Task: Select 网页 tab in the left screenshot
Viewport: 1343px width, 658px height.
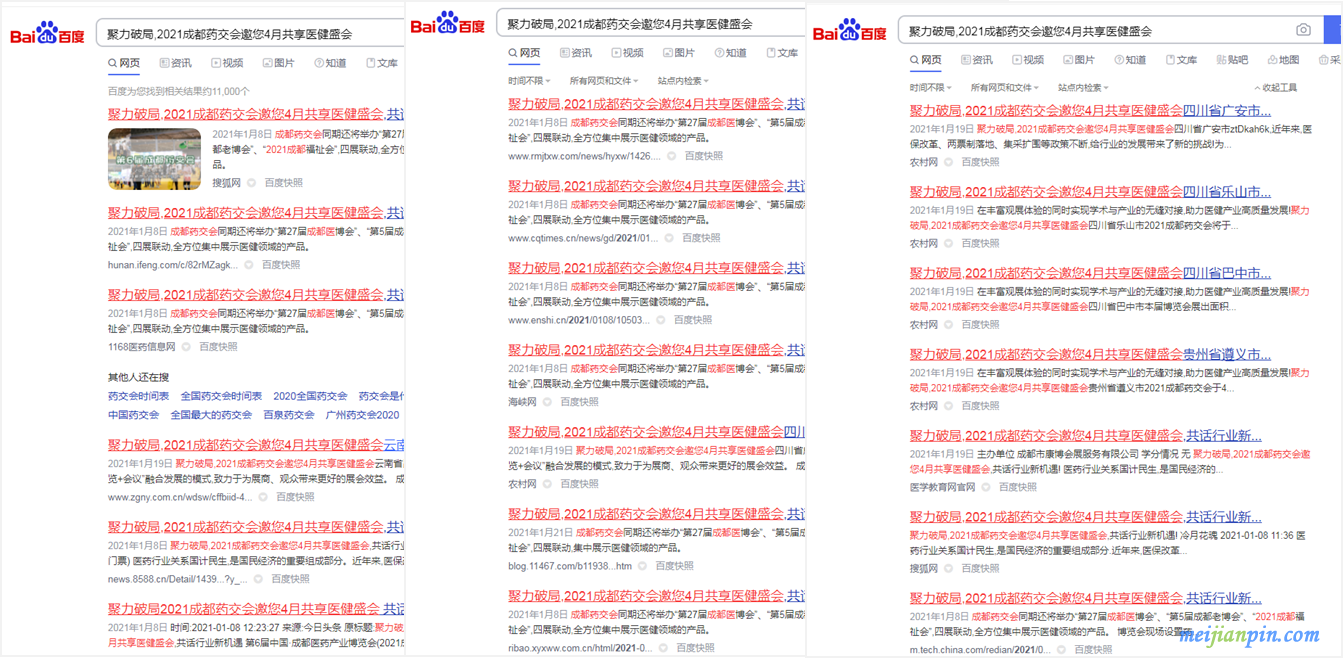Action: pyautogui.click(x=124, y=63)
